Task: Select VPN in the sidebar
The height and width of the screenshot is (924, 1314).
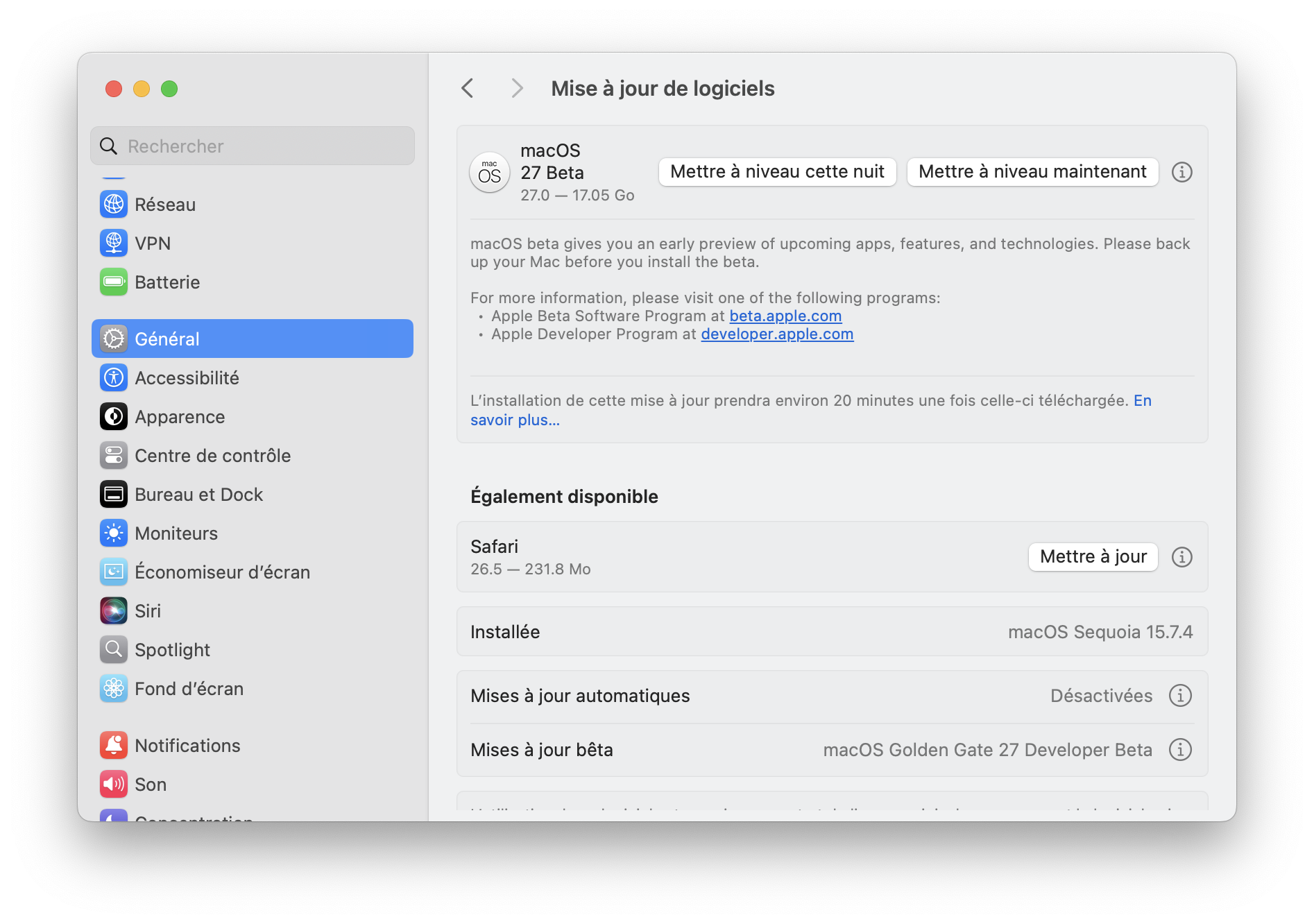Action: pos(253,243)
